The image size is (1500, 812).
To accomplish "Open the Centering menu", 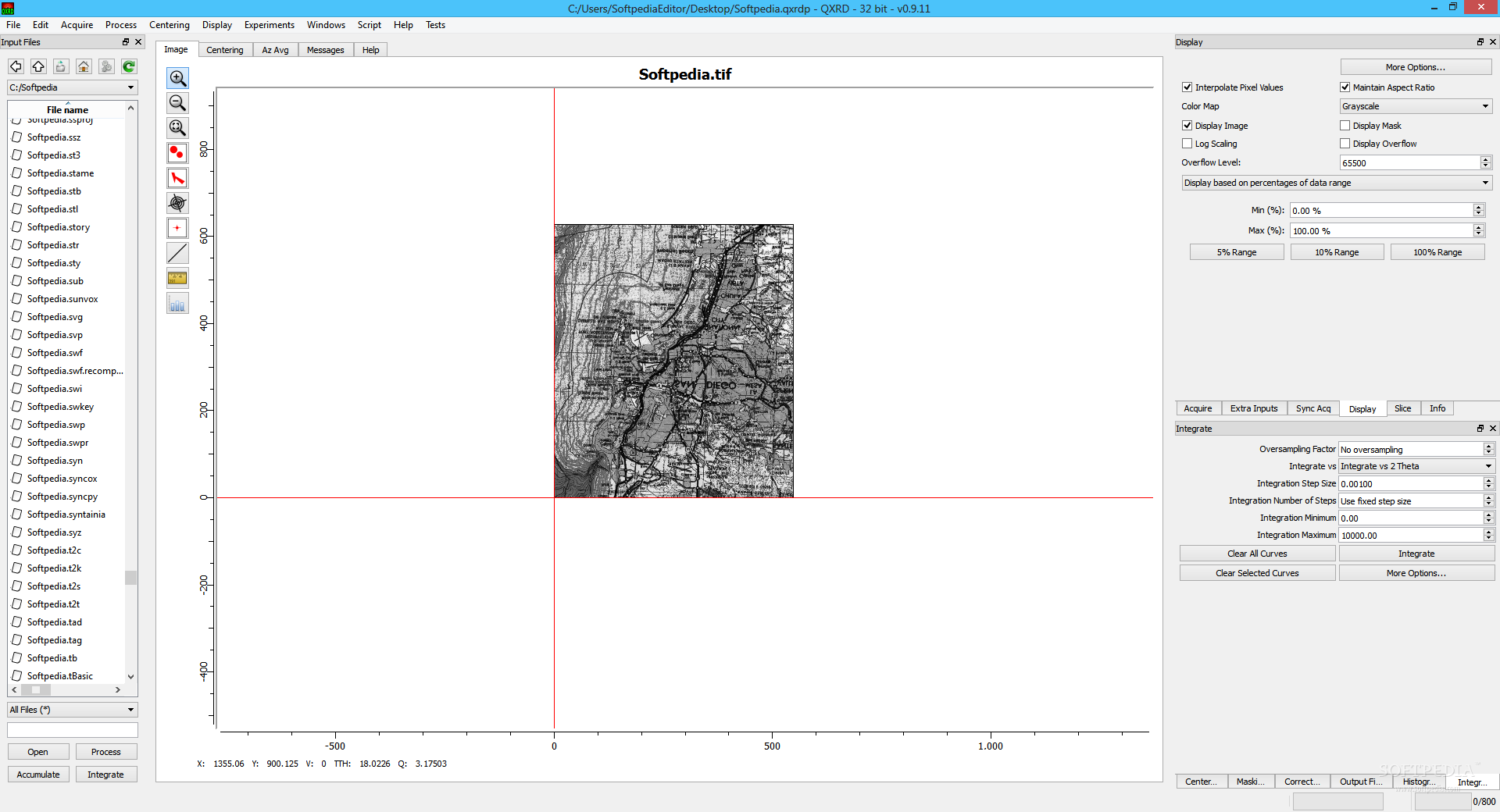I will tap(170, 25).
